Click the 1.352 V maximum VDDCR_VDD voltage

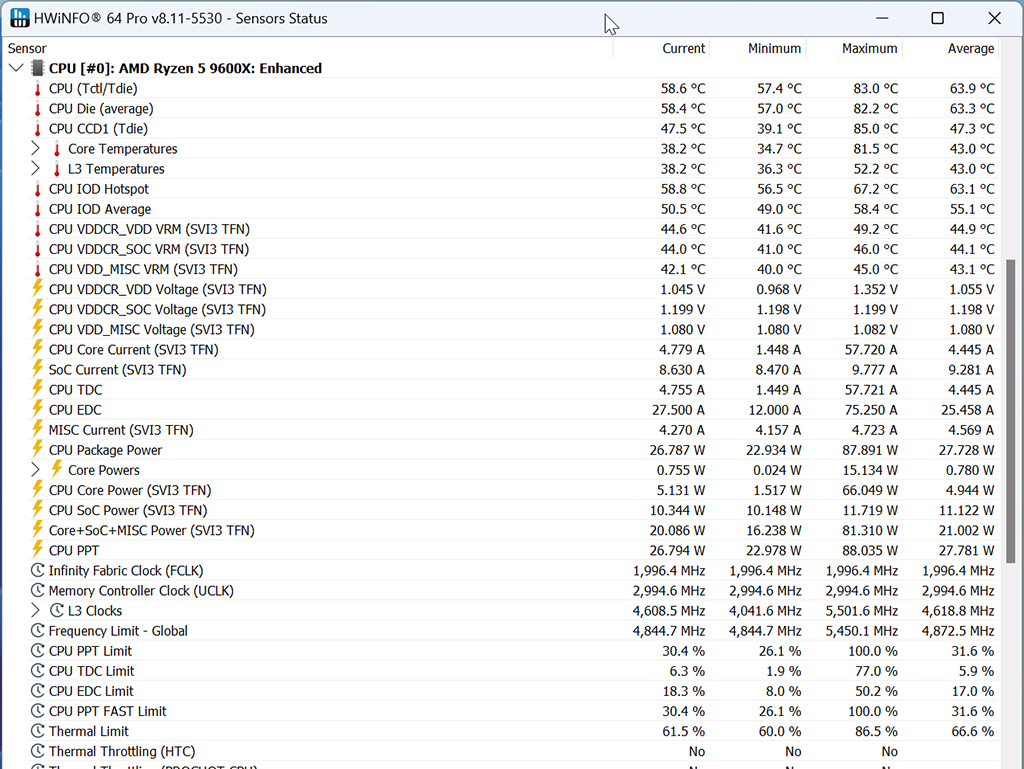coord(875,289)
